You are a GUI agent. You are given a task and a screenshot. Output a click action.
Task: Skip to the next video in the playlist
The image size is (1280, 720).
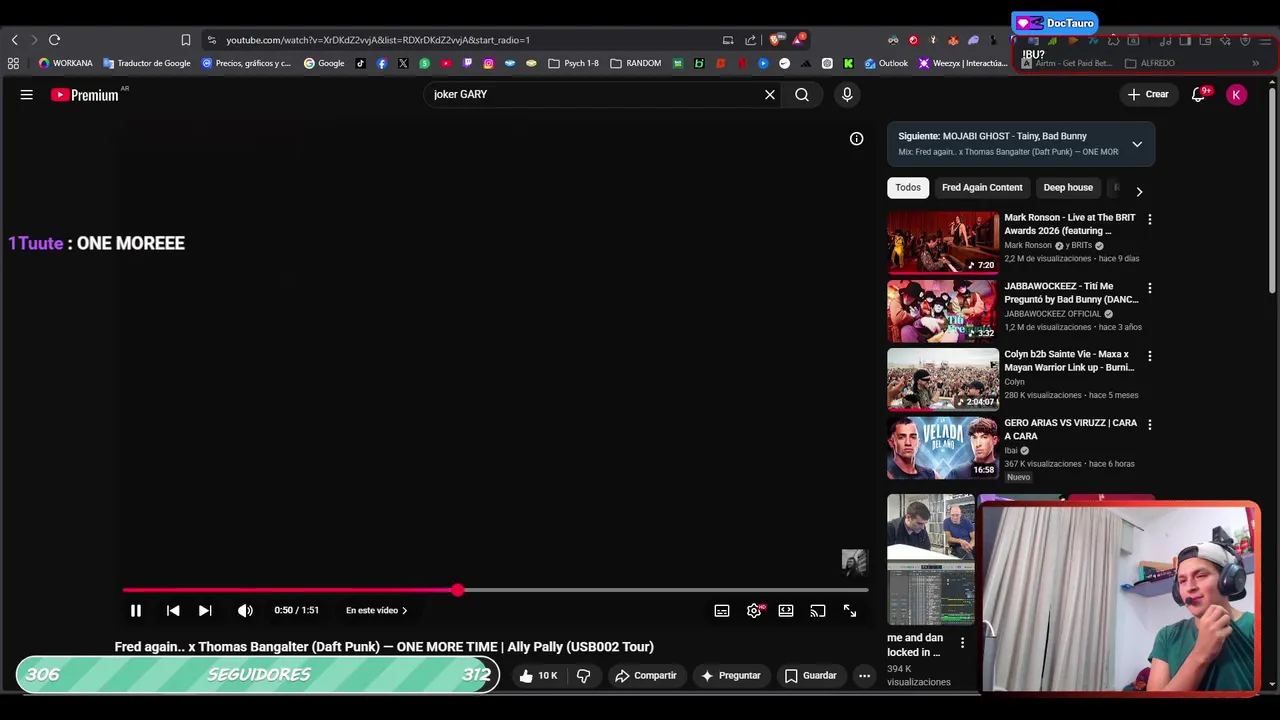205,610
